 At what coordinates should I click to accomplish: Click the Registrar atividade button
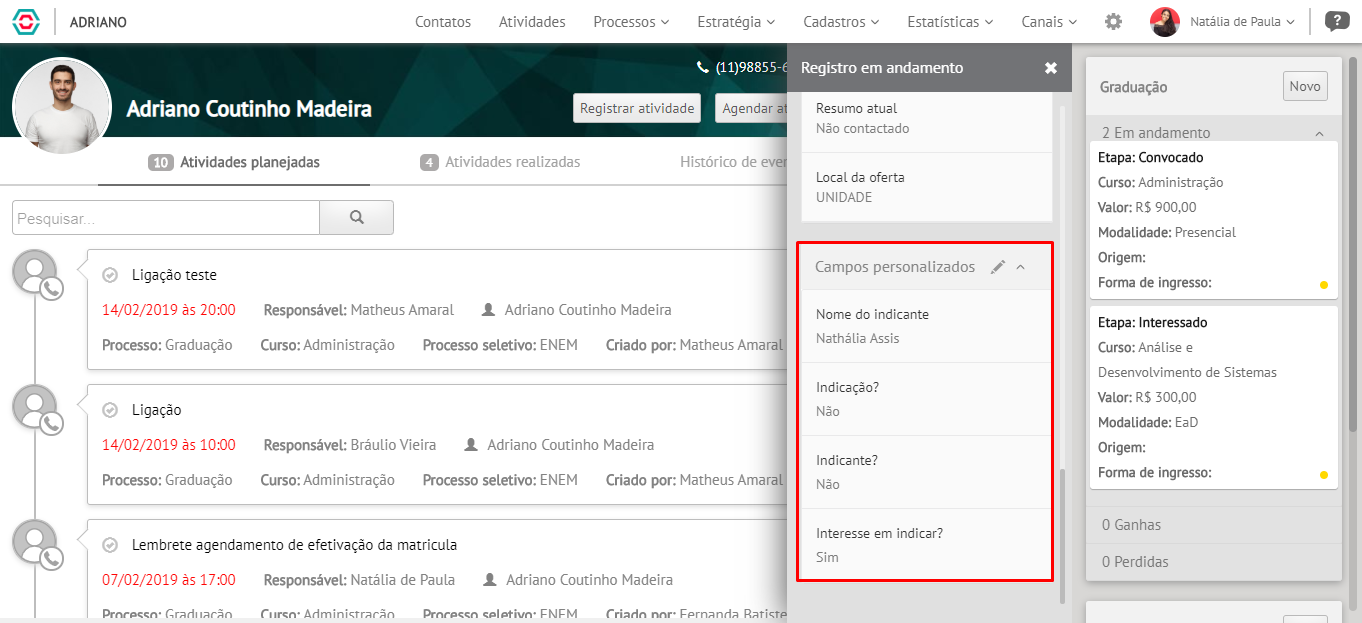pos(637,108)
